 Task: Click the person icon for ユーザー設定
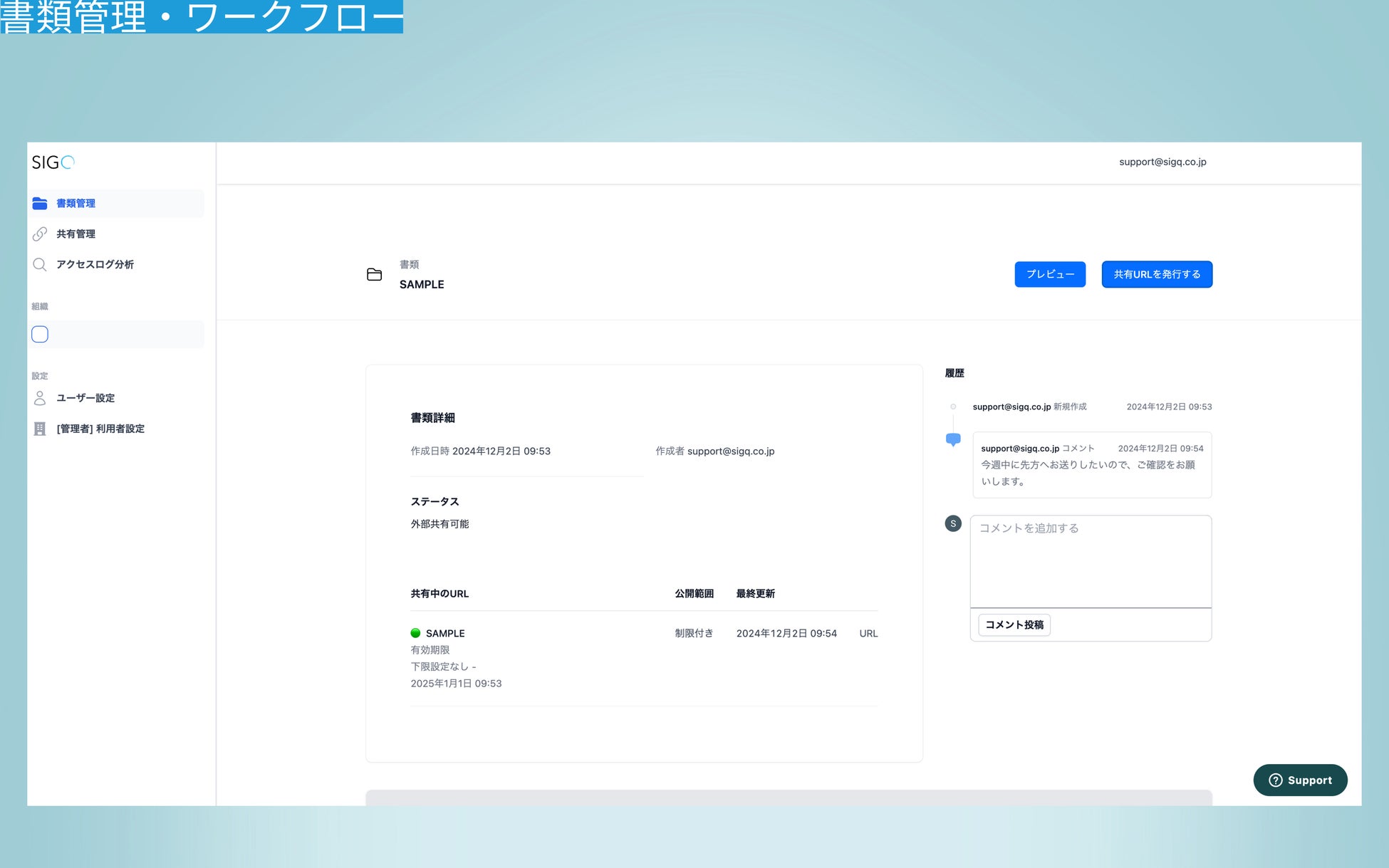point(40,398)
